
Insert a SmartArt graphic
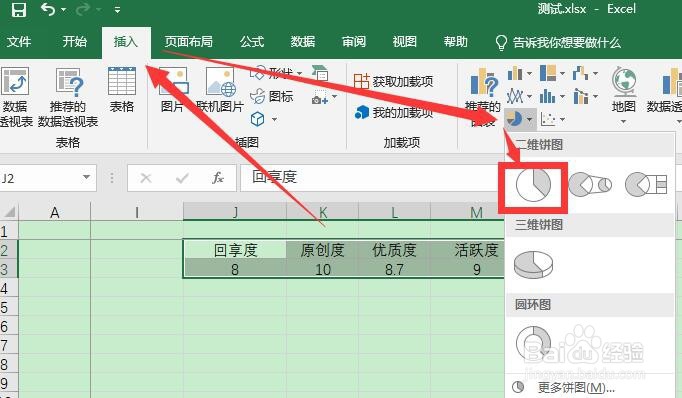point(320,73)
